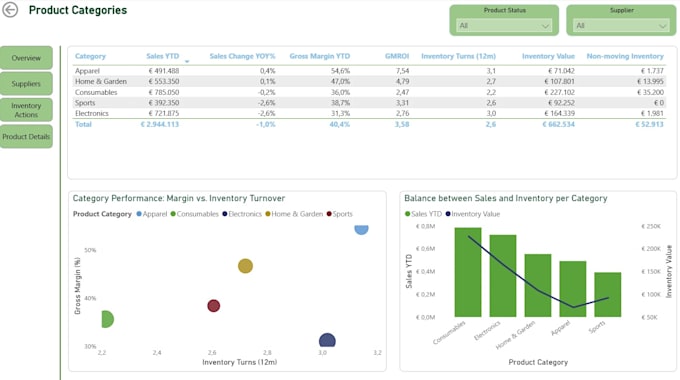
Task: Sort by Inventory Turns (12m) header
Action: (458, 56)
